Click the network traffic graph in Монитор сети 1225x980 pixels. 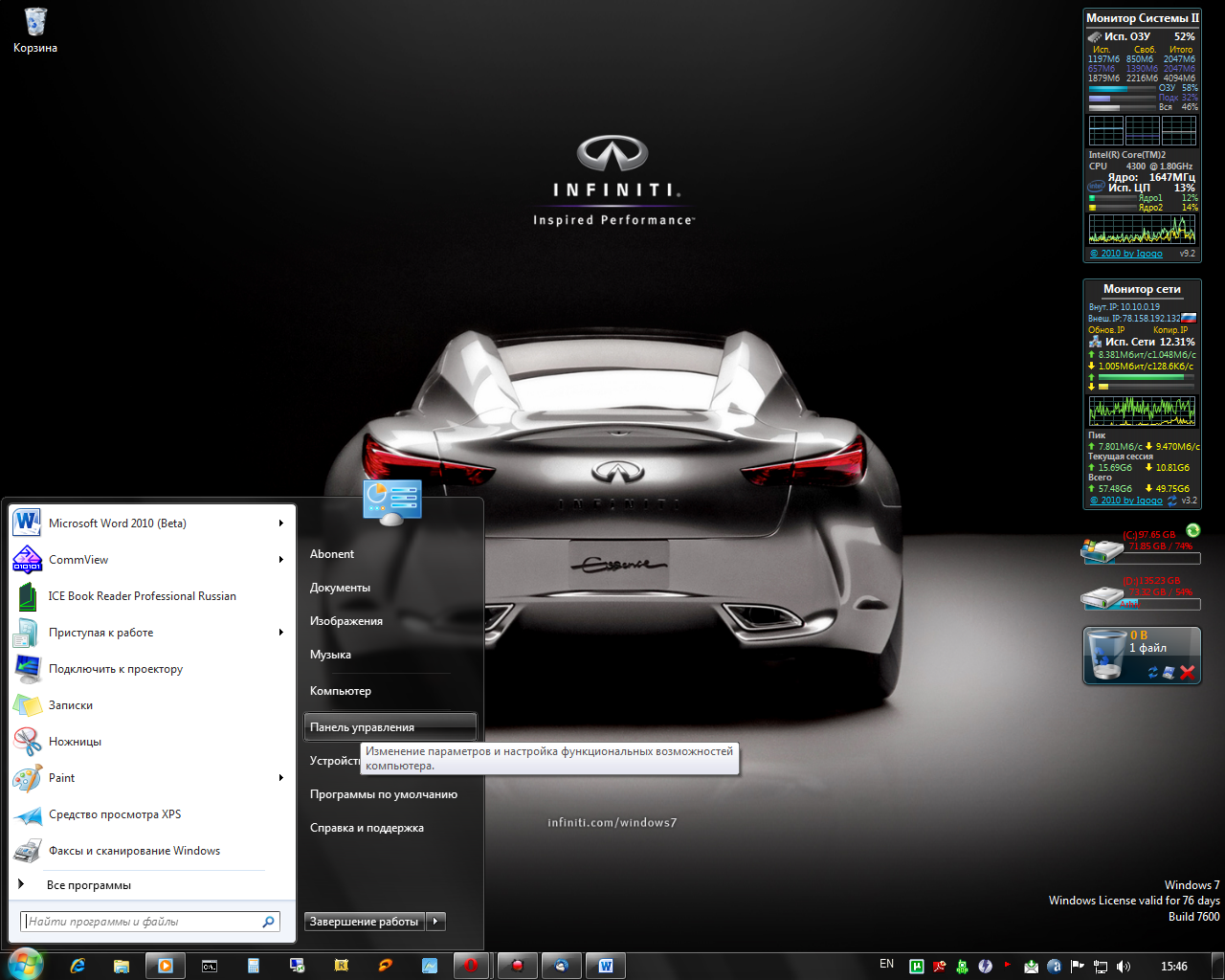coord(1142,411)
